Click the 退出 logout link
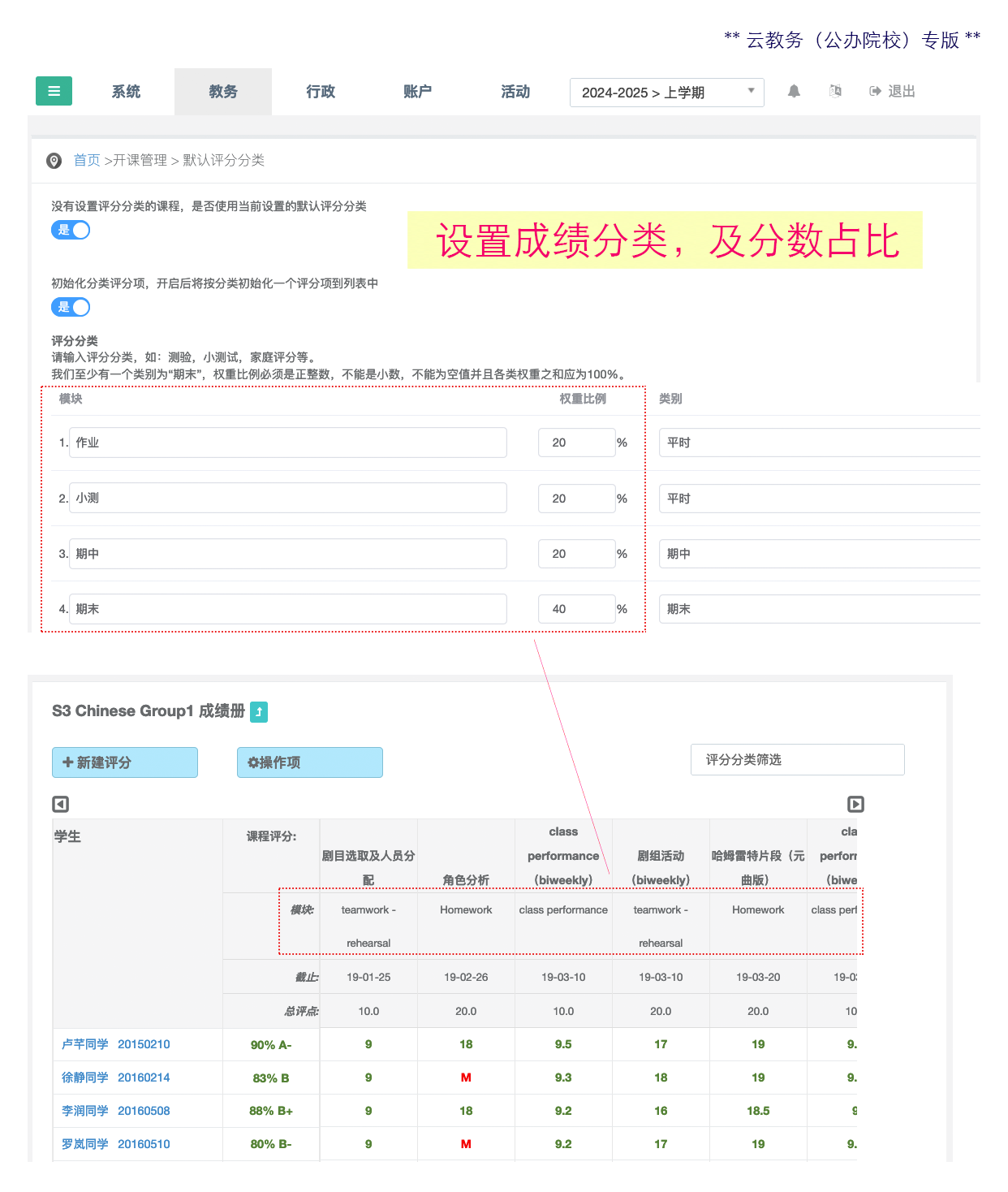Viewport: 1008px width, 1192px height. [901, 91]
